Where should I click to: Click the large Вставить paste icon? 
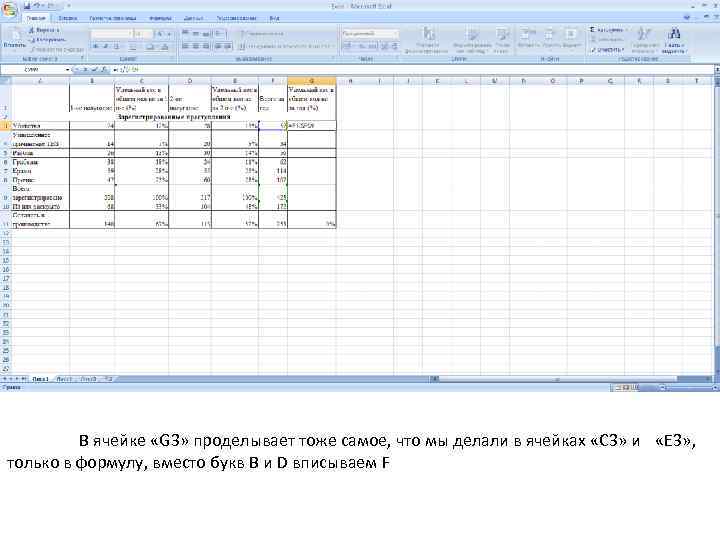coord(14,38)
